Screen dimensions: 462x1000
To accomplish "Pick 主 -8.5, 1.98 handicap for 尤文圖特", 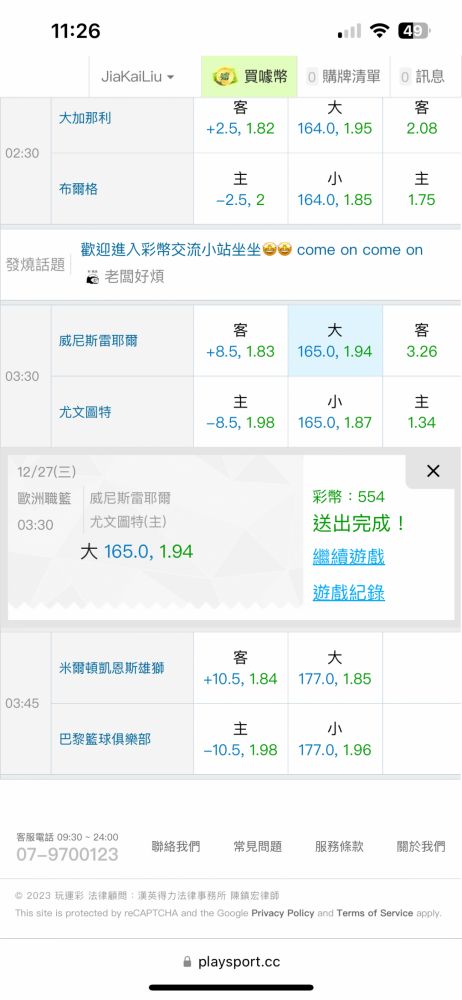I will coord(241,412).
